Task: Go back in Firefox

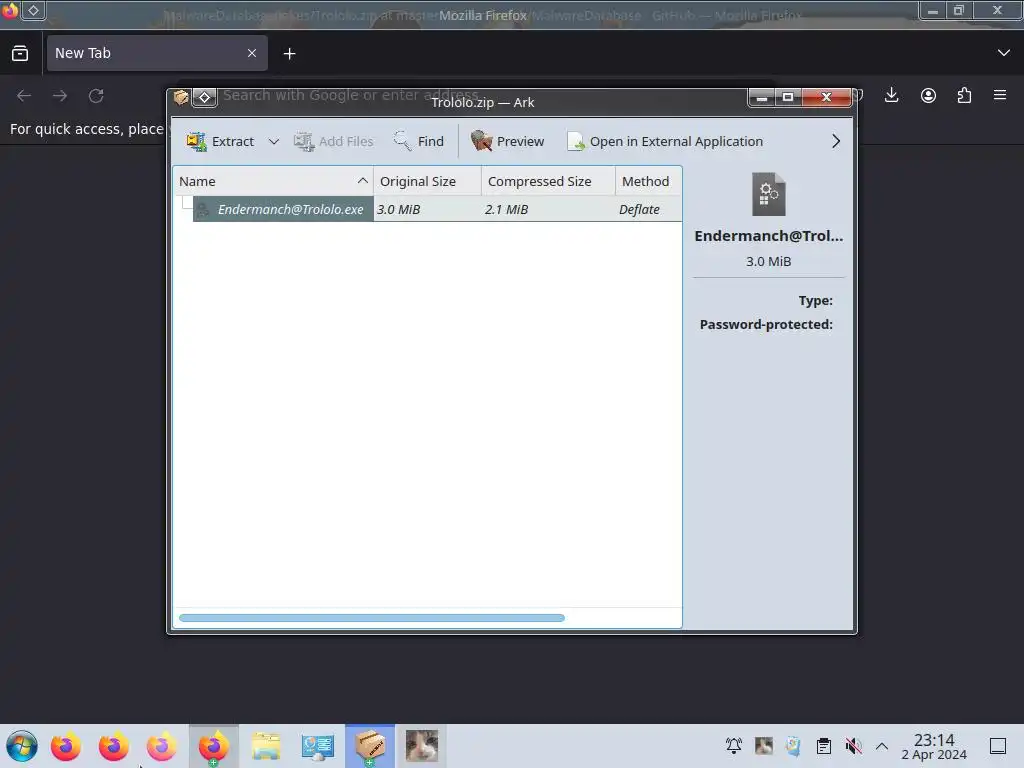Action: click(24, 96)
